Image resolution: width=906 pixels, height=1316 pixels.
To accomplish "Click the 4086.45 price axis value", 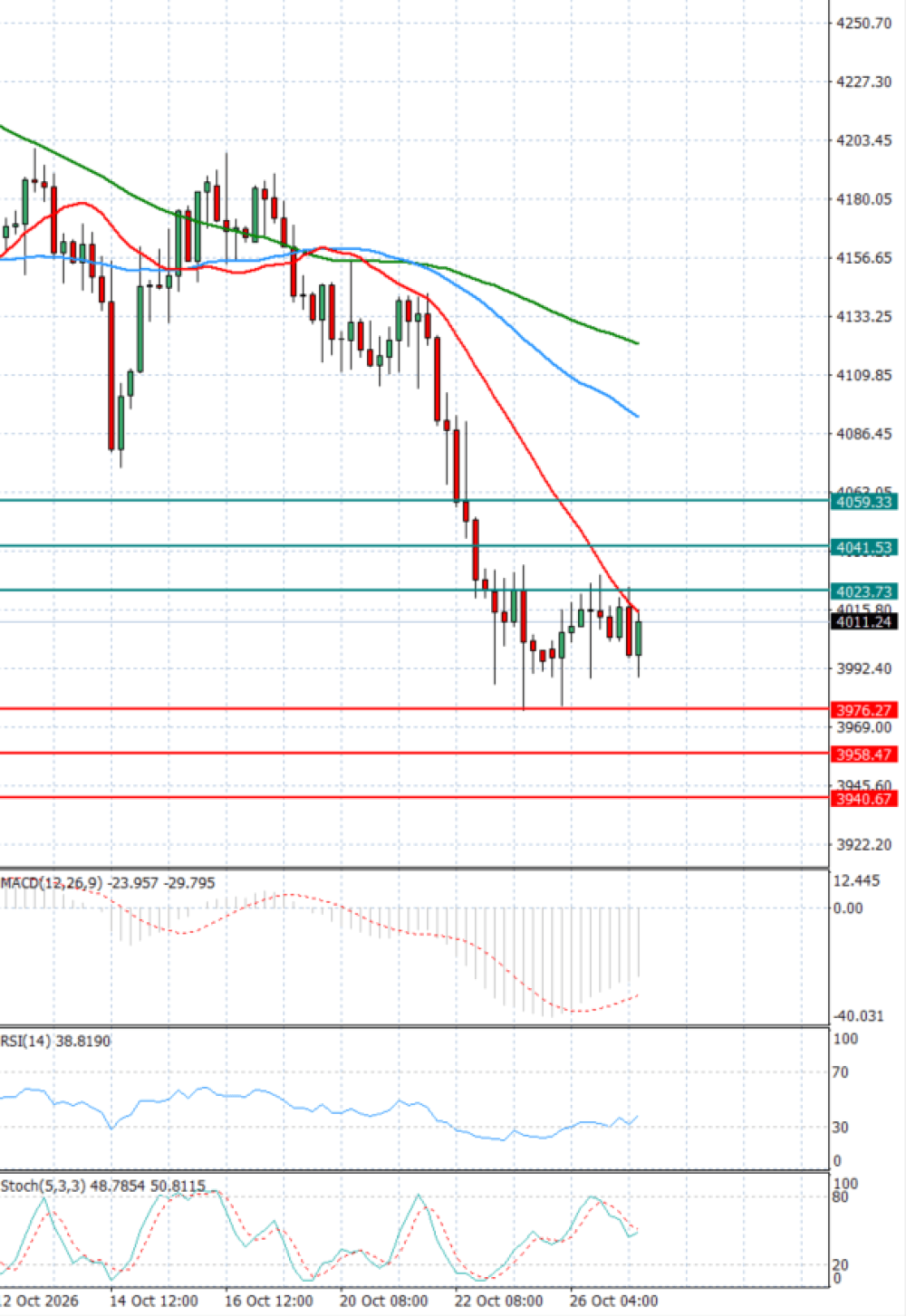I will pos(863,434).
